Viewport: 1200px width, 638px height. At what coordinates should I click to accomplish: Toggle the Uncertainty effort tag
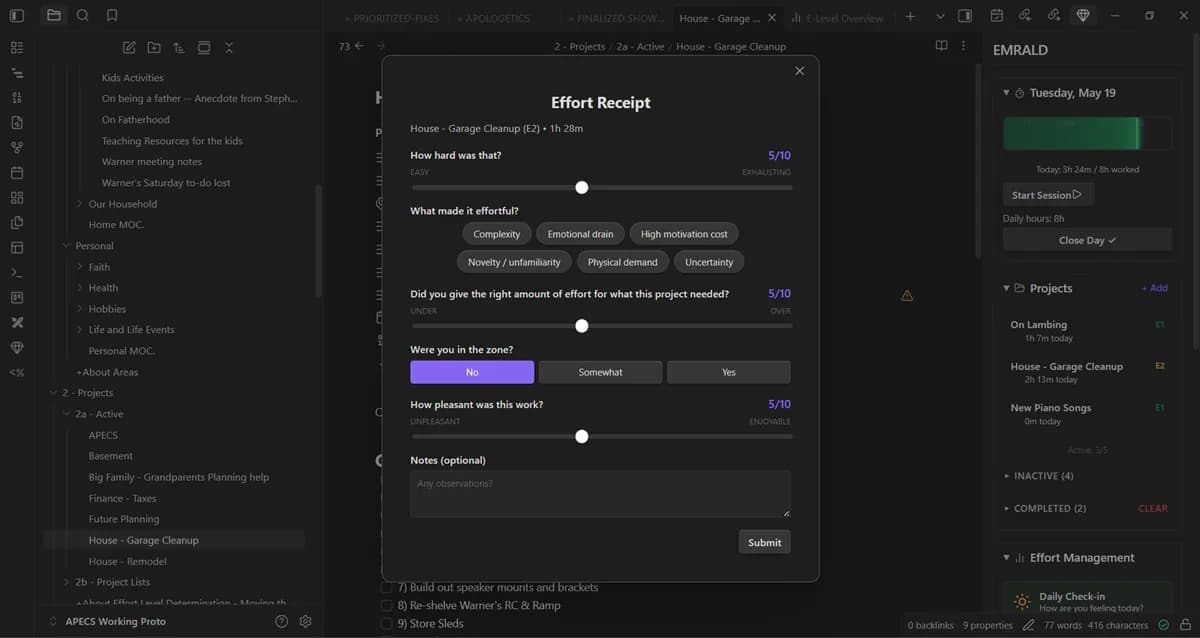[709, 262]
